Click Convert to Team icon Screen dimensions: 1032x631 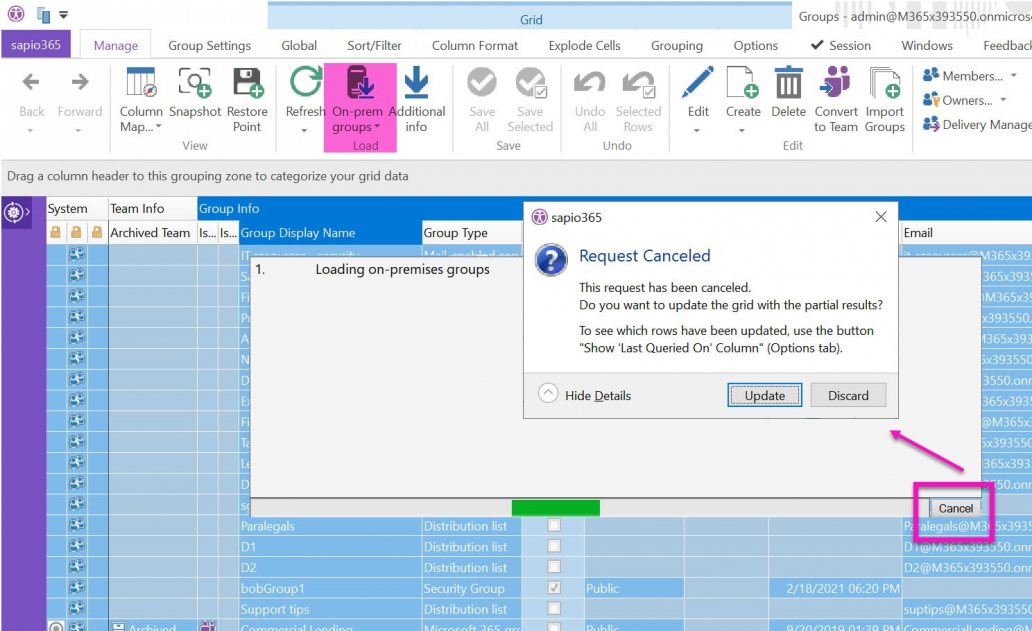(836, 82)
